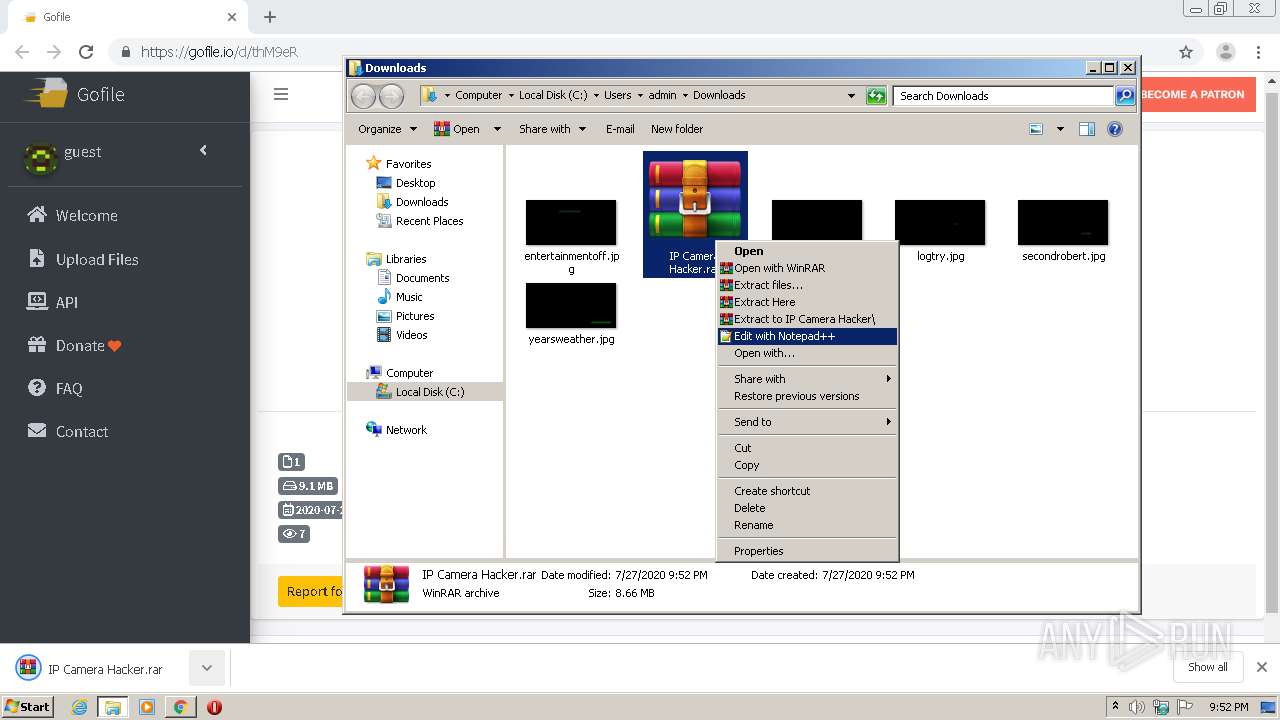Screen dimensions: 1280x720
Task: Choose Open with WinRAR menu entry
Action: click(807, 268)
